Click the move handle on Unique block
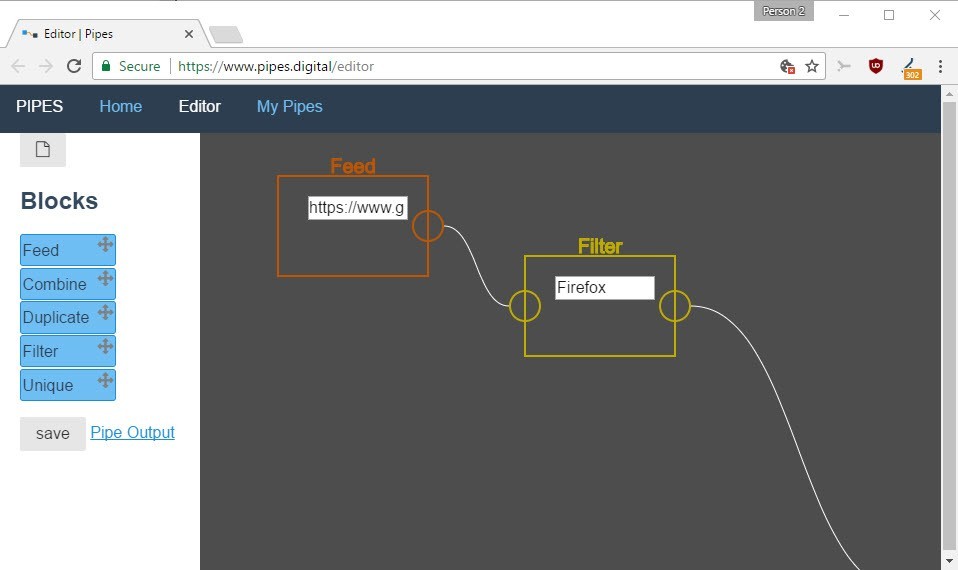Screen dimensions: 958x570 105,380
